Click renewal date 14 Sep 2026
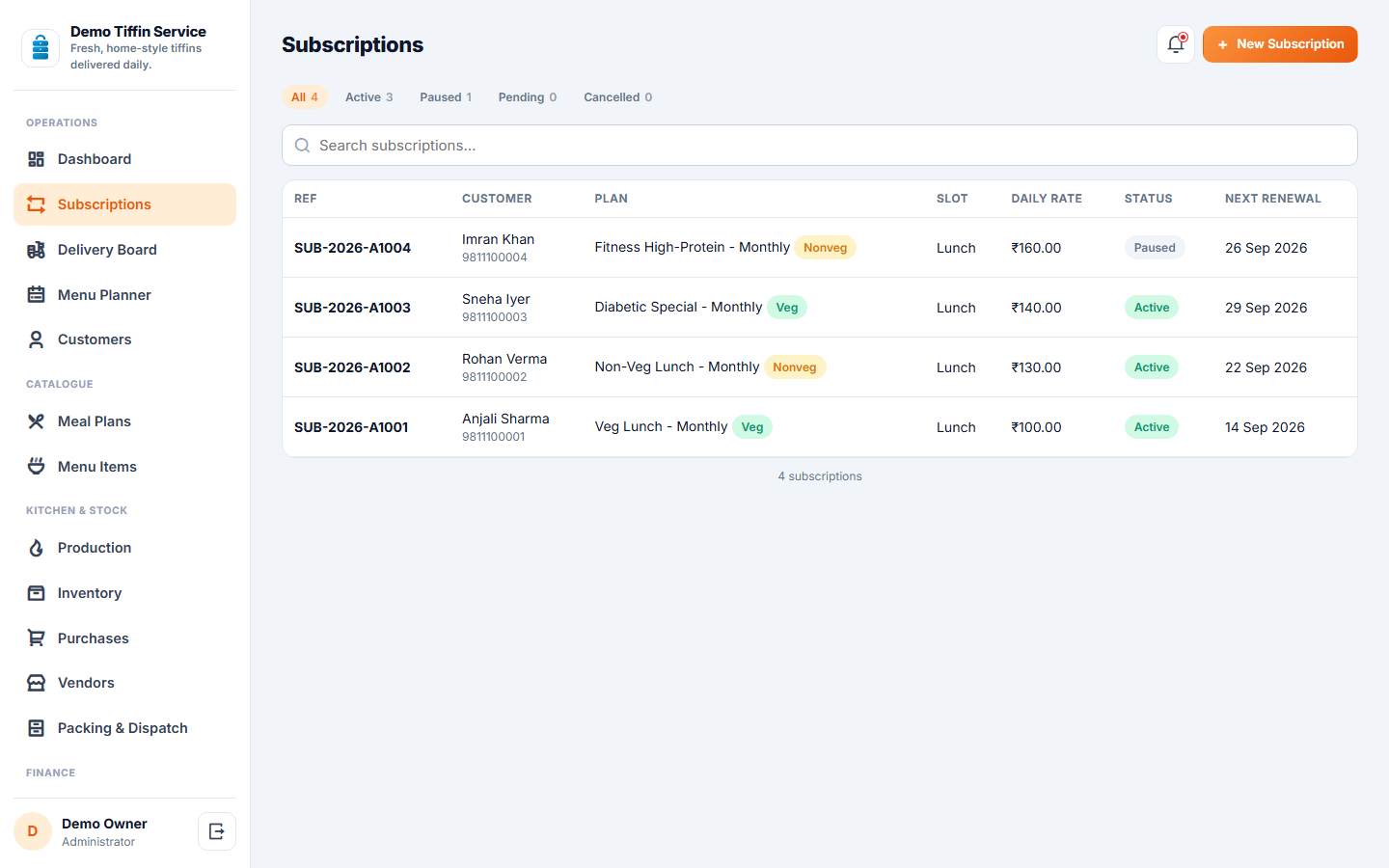 (x=1265, y=427)
